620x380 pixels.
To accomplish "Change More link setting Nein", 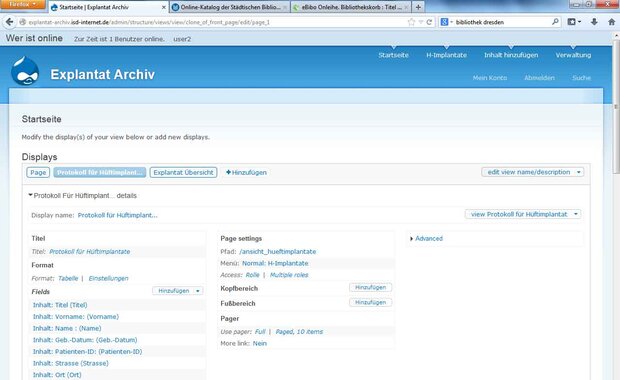I will tap(260, 343).
